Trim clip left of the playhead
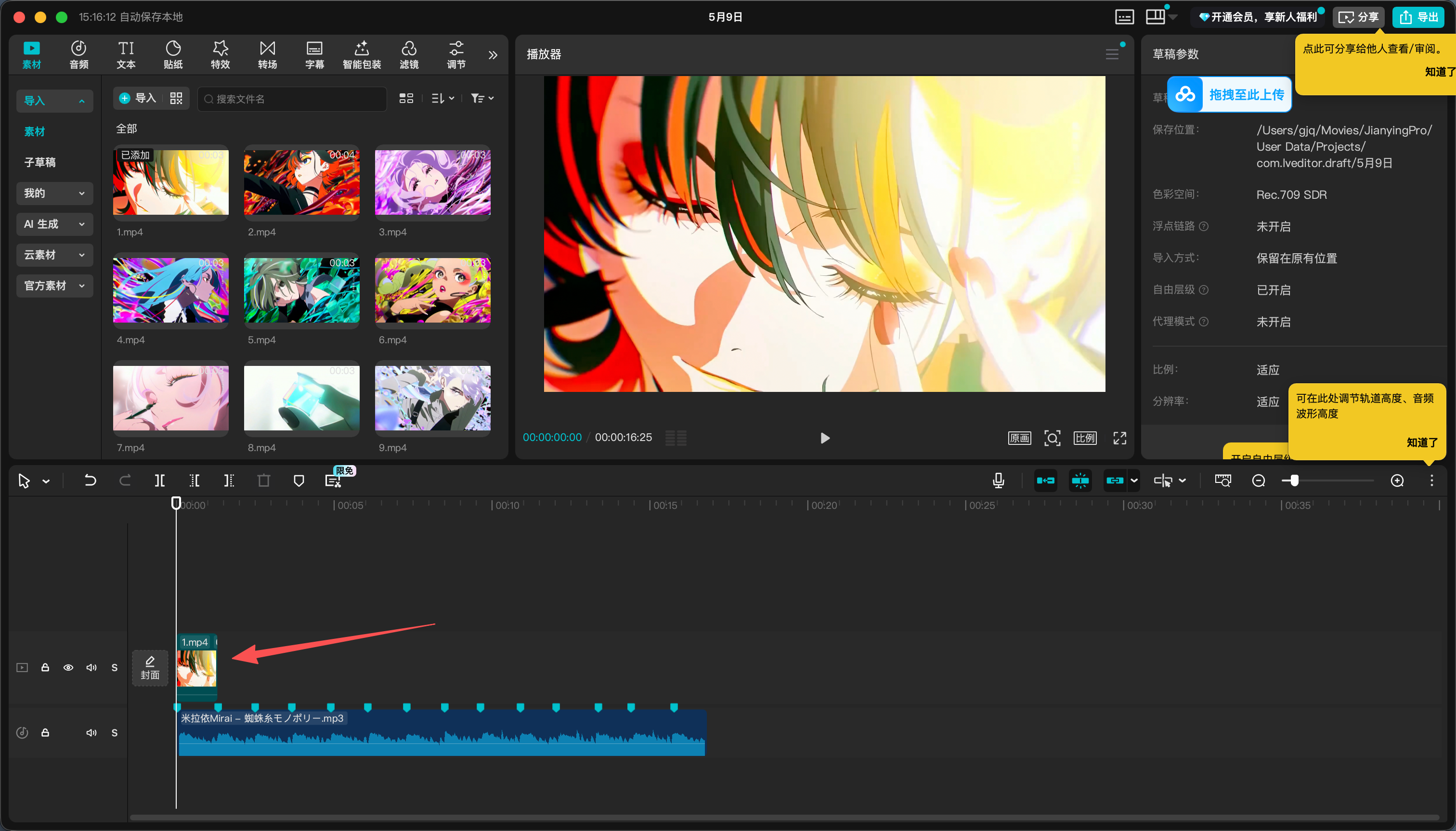This screenshot has height=831, width=1456. 195,480
